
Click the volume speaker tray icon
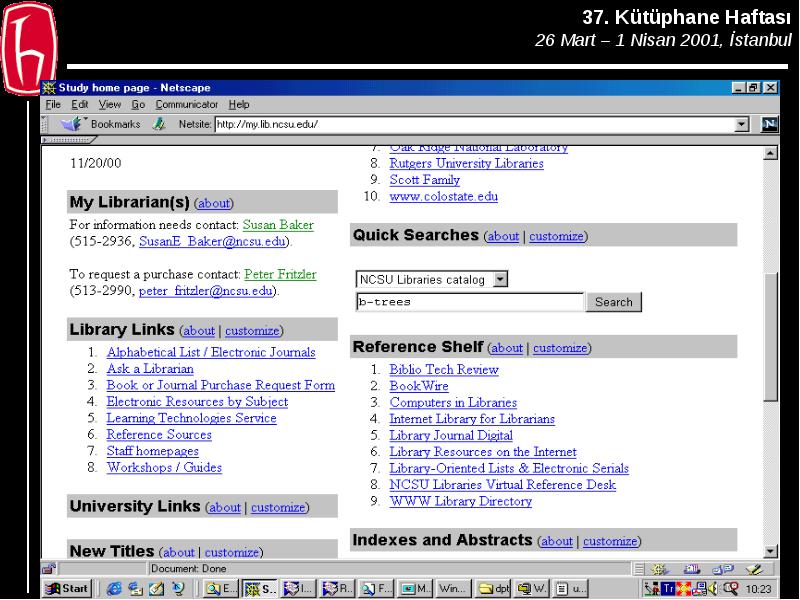coord(713,589)
